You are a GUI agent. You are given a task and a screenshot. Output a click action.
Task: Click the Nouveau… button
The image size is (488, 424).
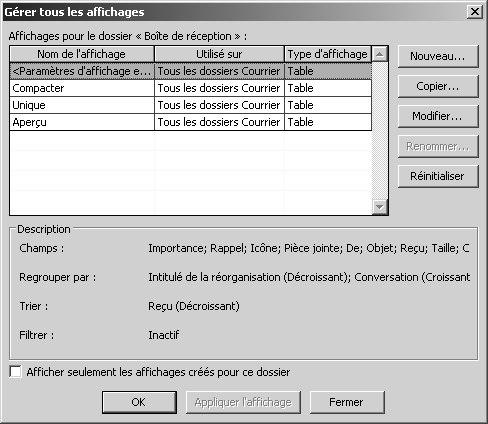(x=438, y=56)
